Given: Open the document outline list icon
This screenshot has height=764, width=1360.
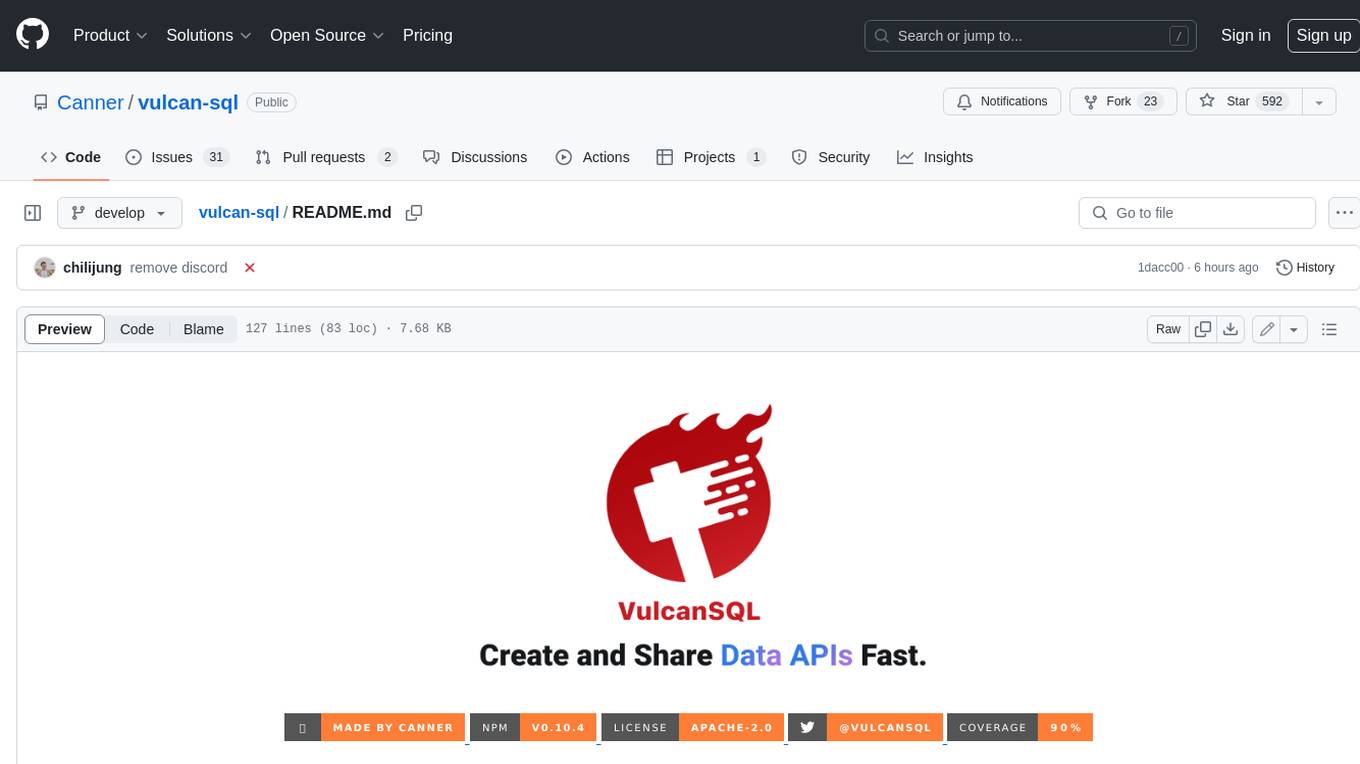Looking at the screenshot, I should coord(1329,329).
